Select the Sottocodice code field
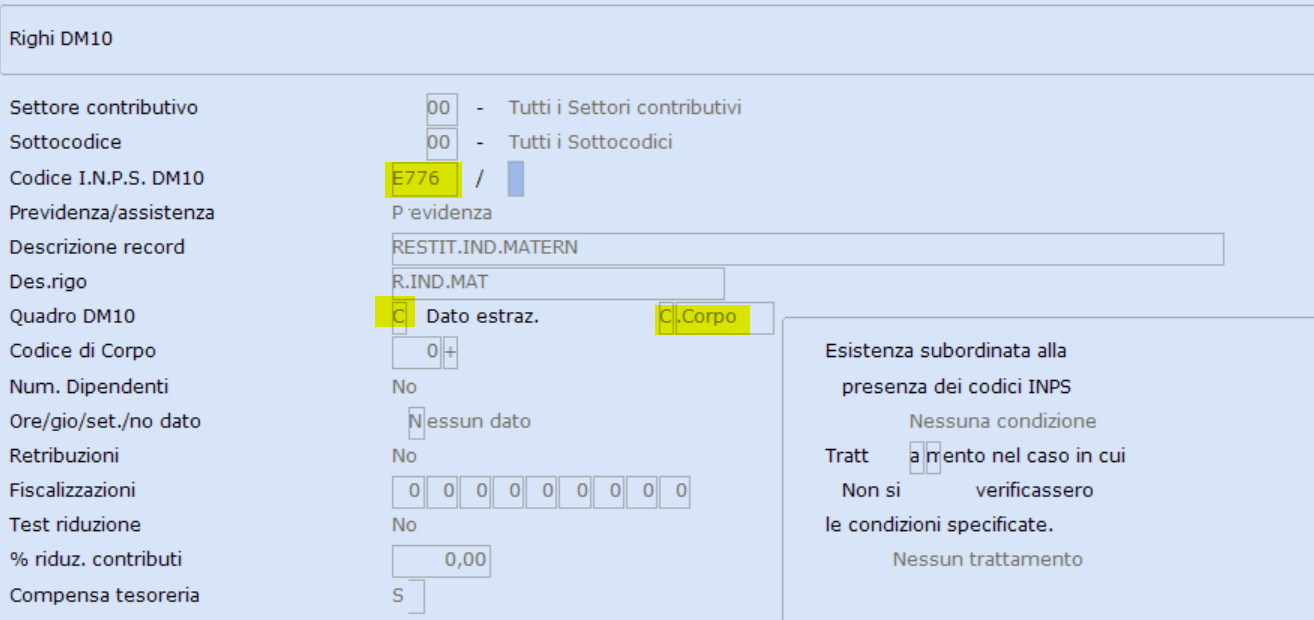The height and width of the screenshot is (620, 1314). [441, 143]
